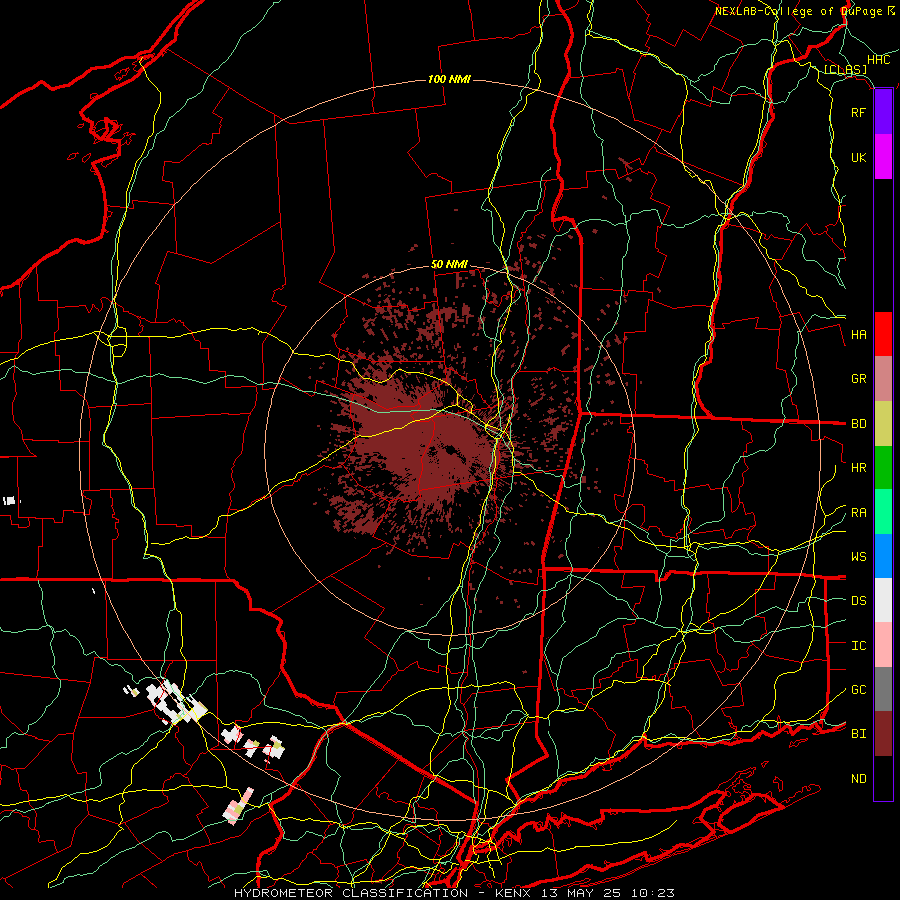Image resolution: width=900 pixels, height=900 pixels.
Task: Click the '10:23' timestamp
Action: 653,893
